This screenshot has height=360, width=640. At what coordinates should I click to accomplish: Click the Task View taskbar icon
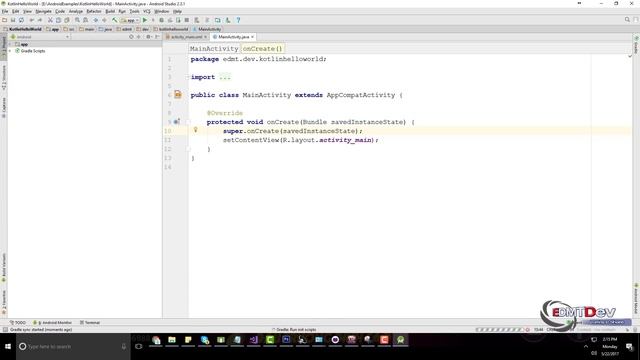[x=139, y=347]
